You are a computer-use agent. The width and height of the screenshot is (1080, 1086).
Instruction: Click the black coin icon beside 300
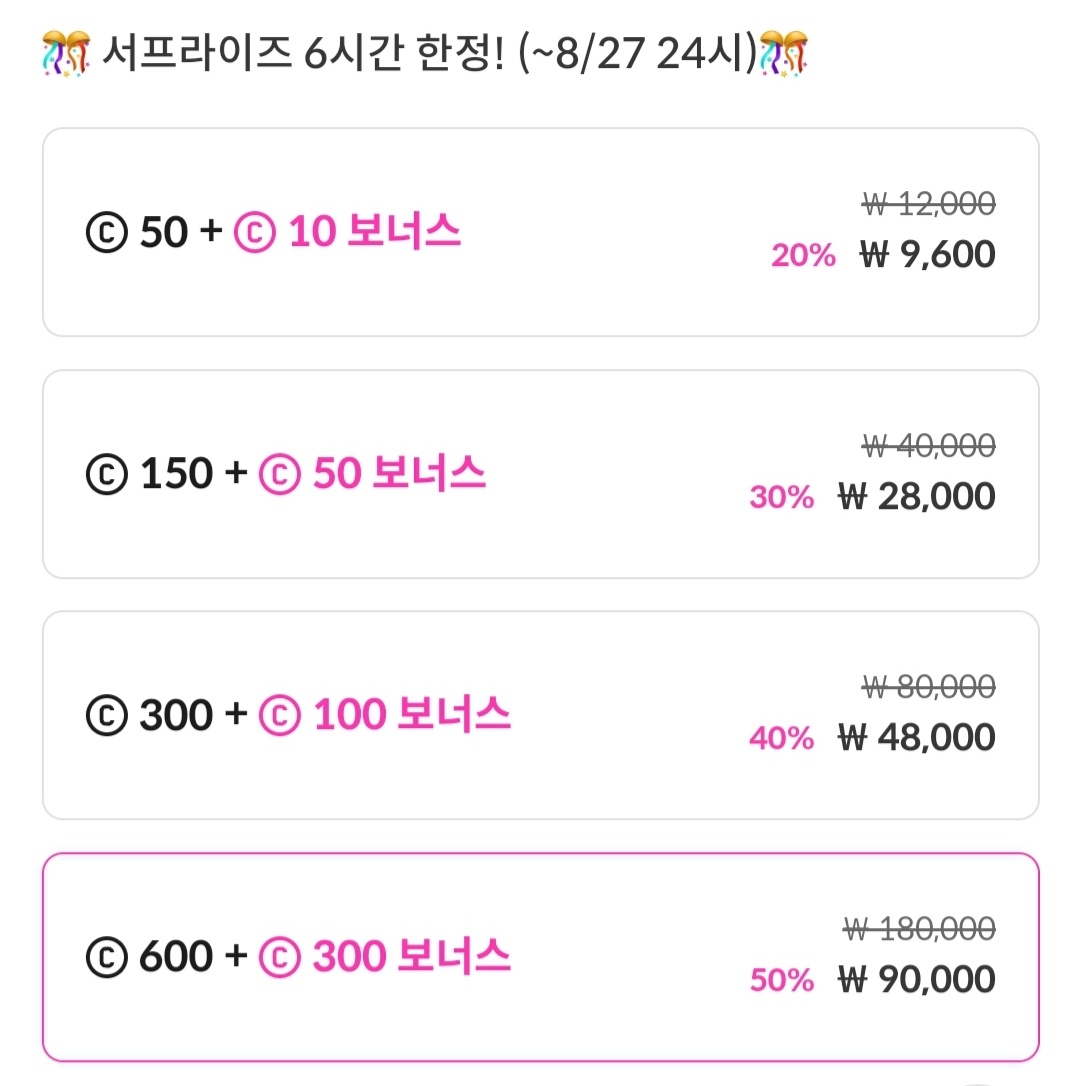(107, 715)
